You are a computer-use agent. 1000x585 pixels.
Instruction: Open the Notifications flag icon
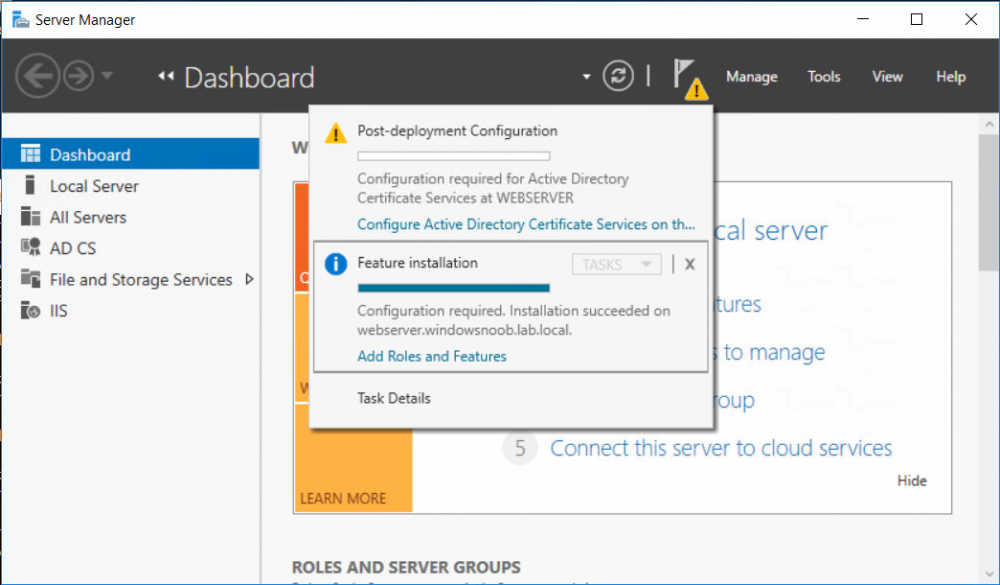click(689, 78)
